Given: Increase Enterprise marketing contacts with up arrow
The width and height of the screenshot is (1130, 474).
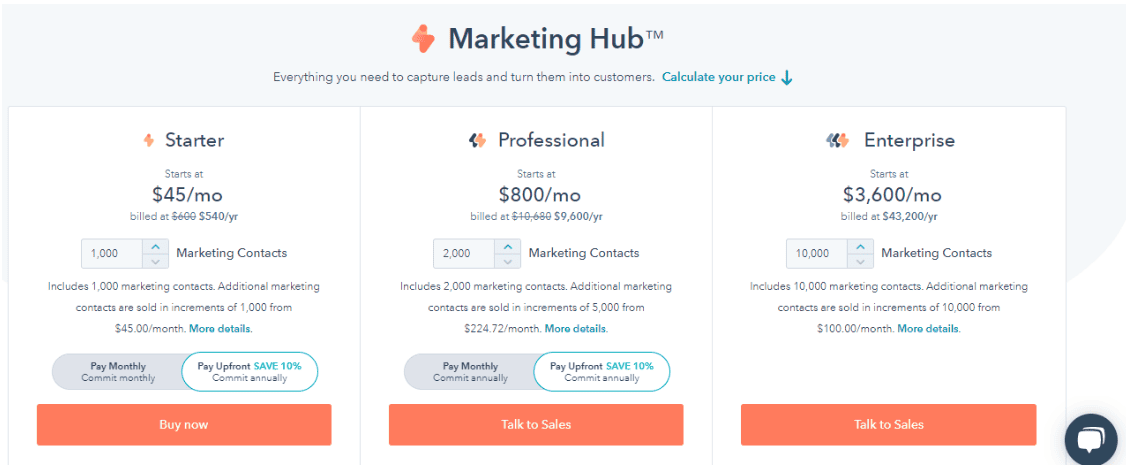Looking at the screenshot, I should 860,246.
